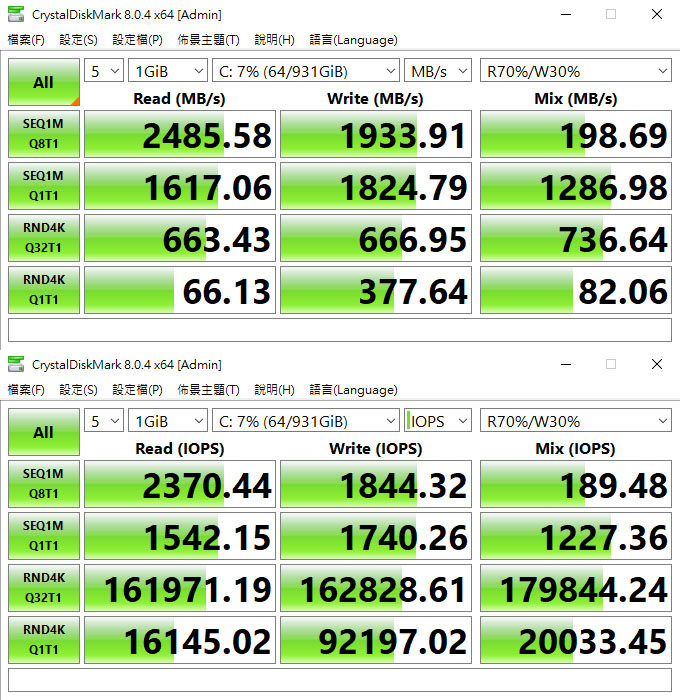
Task: Click read result 2485.58 in top window
Action: coord(180,134)
